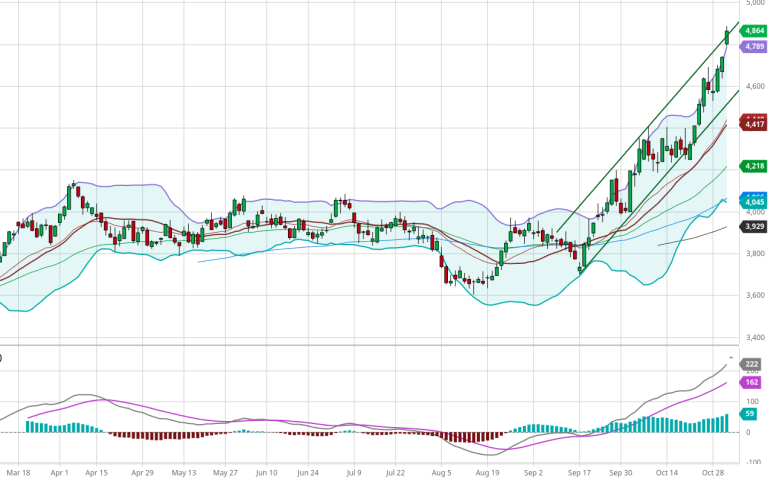This screenshot has height=479, width=768.
Task: Click the dark red 4,417 price label
Action: pos(753,124)
